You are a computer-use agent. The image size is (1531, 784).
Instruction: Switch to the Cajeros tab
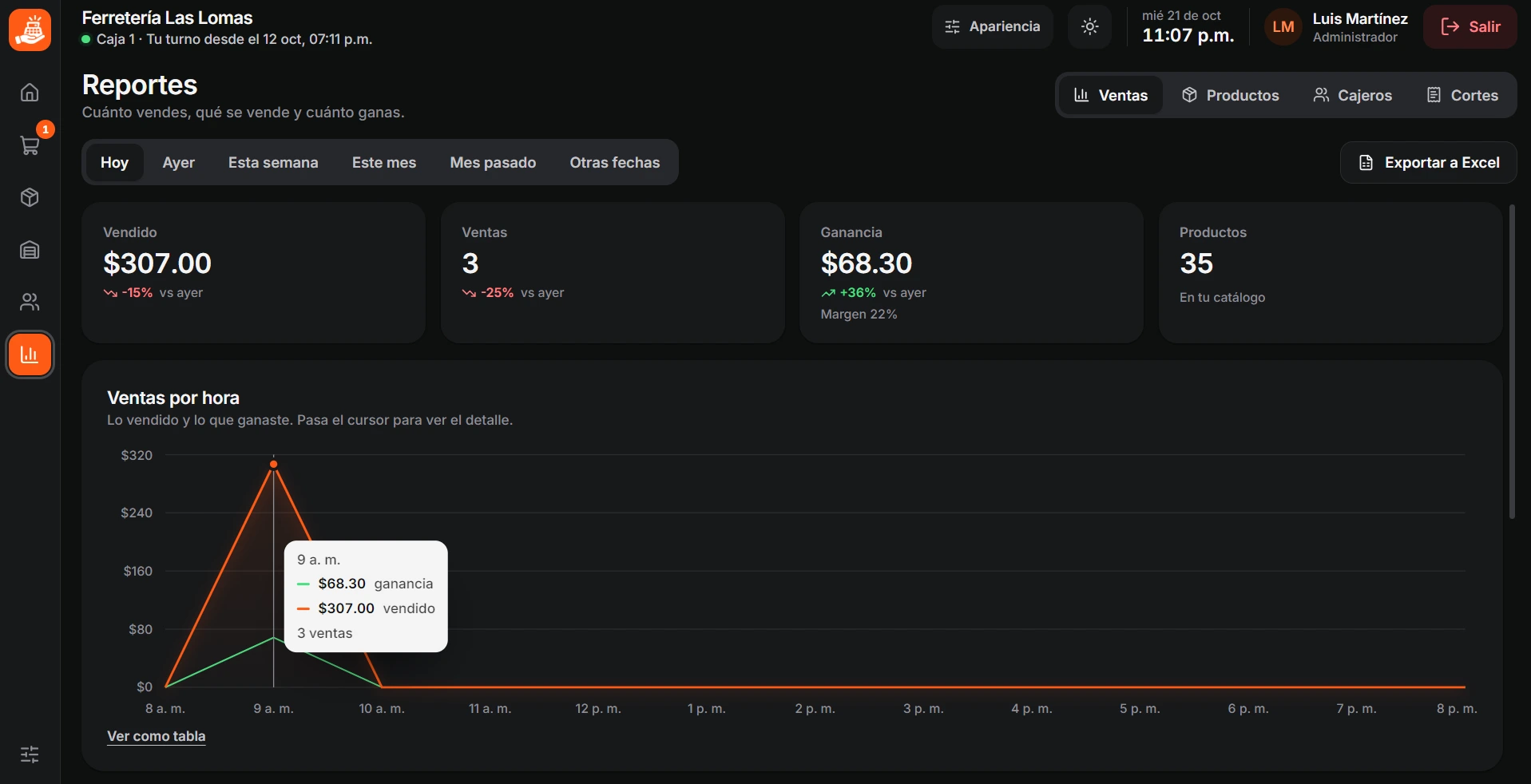click(x=1353, y=95)
